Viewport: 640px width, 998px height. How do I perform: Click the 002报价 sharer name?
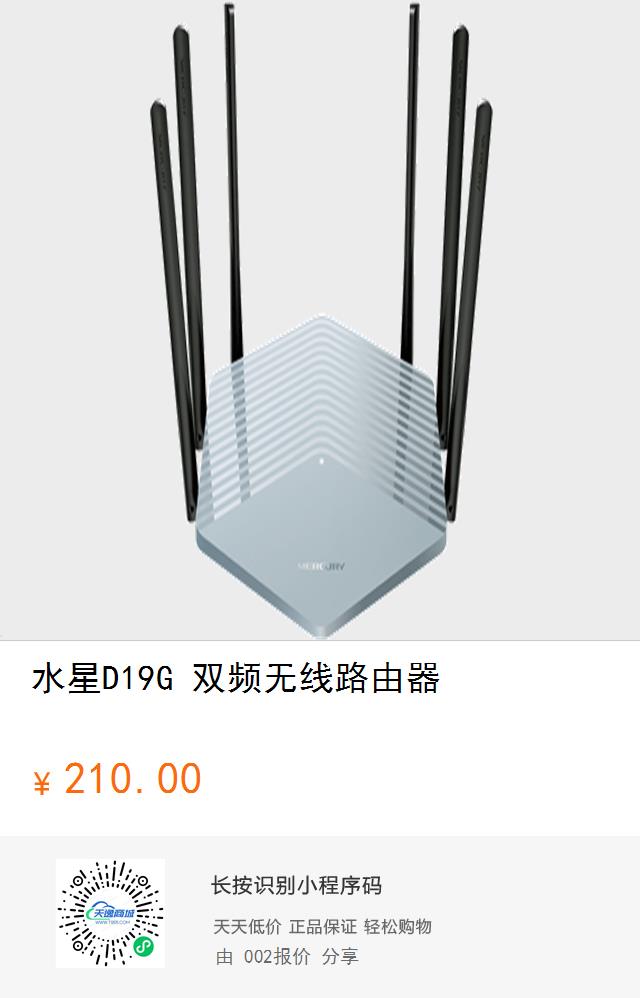coord(277,957)
